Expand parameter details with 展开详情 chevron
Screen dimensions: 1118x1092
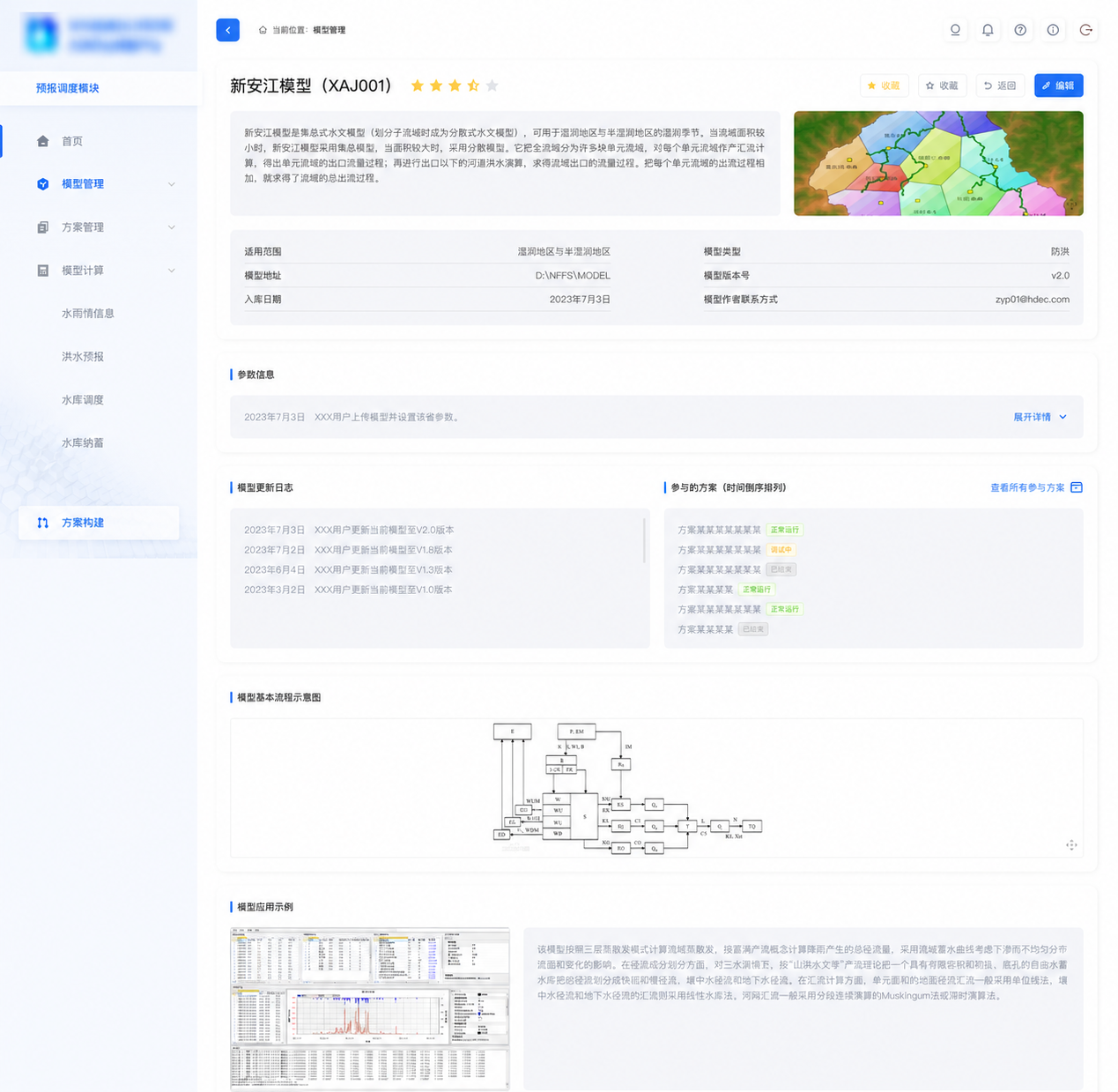(1063, 417)
